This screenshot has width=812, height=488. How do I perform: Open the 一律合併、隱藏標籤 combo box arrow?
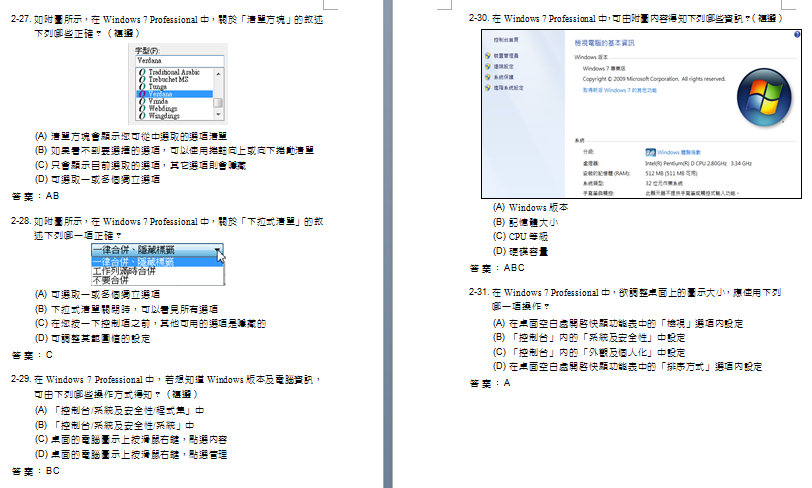click(218, 250)
